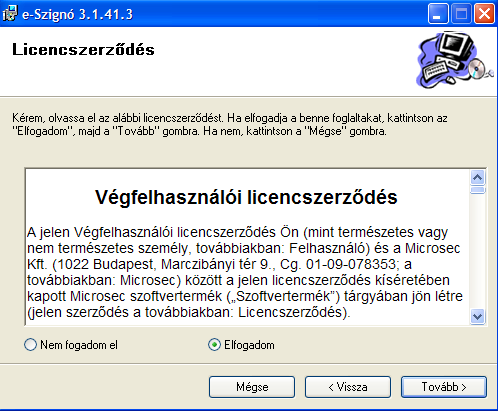Select the "Nem fogadom el" radio button
Viewport: 498px width, 411px height.
click(x=30, y=345)
